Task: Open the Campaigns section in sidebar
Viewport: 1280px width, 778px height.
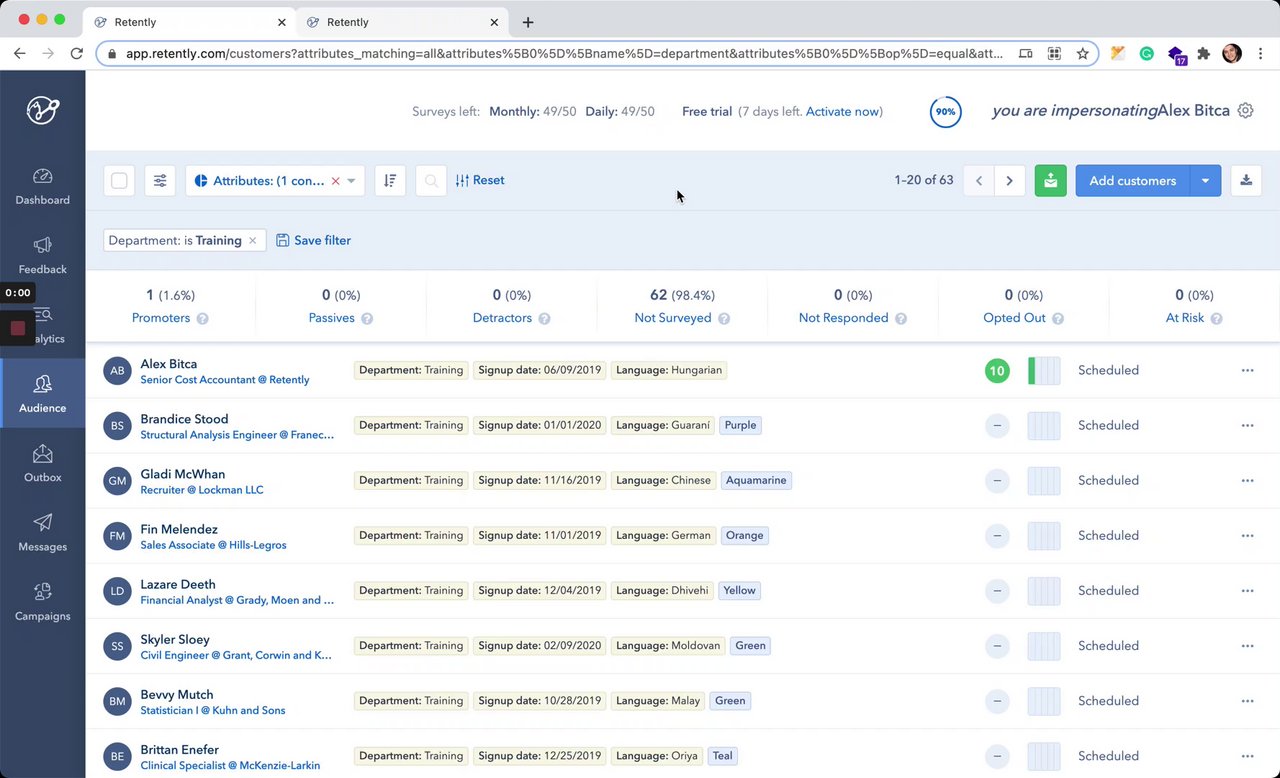Action: point(42,603)
